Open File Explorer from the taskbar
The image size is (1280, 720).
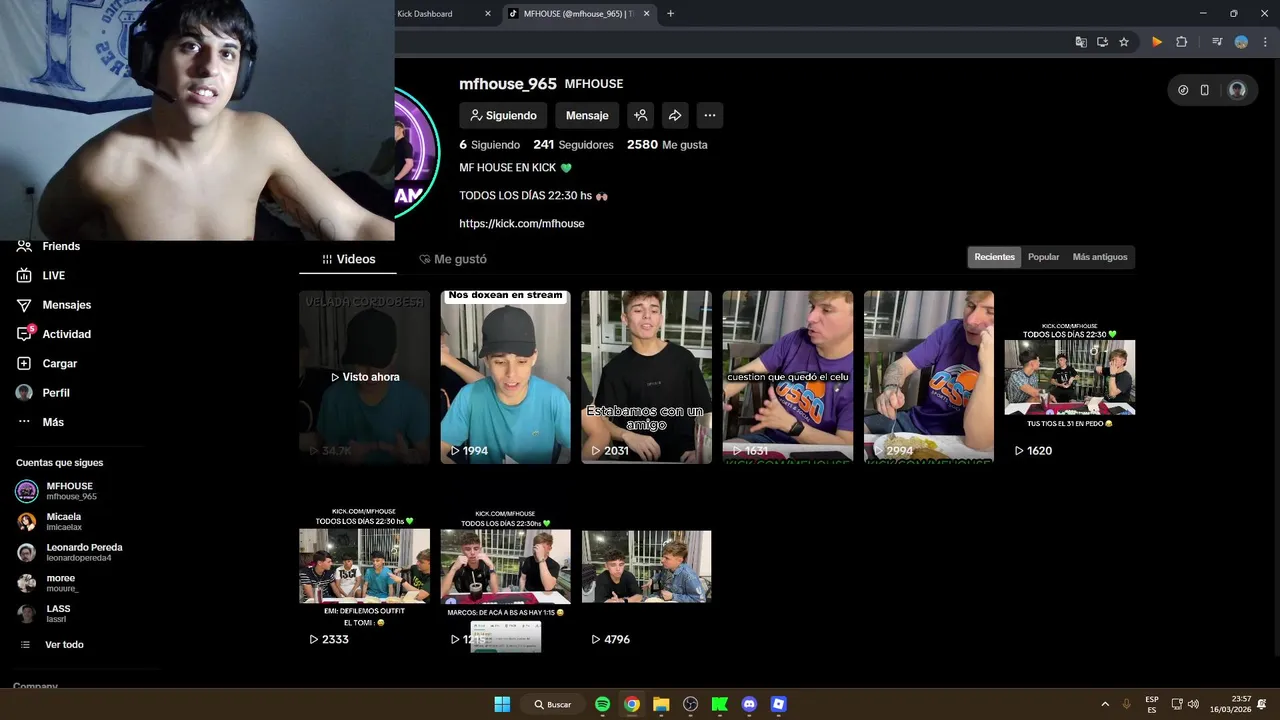(661, 704)
